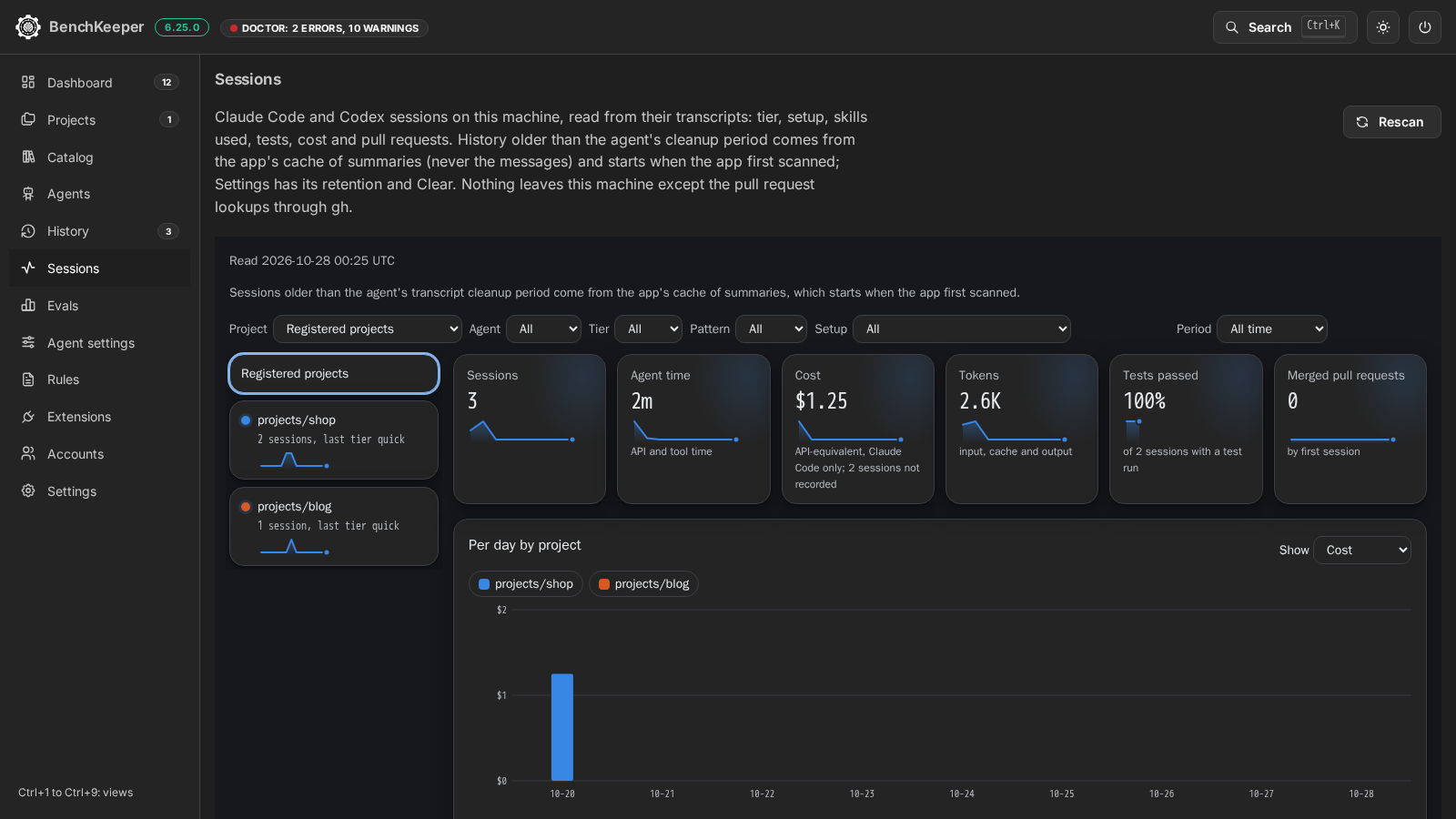Open the Agent settings view
The width and height of the screenshot is (1456, 819).
[100, 342]
